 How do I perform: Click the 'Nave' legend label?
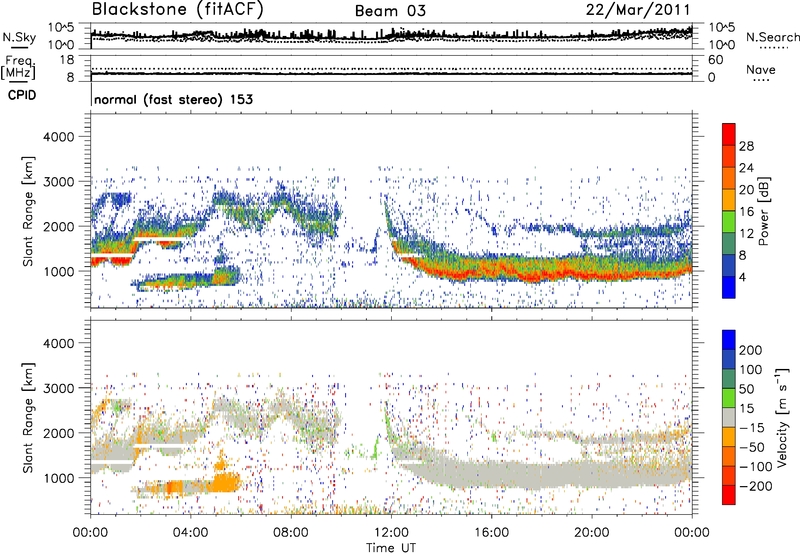point(761,69)
